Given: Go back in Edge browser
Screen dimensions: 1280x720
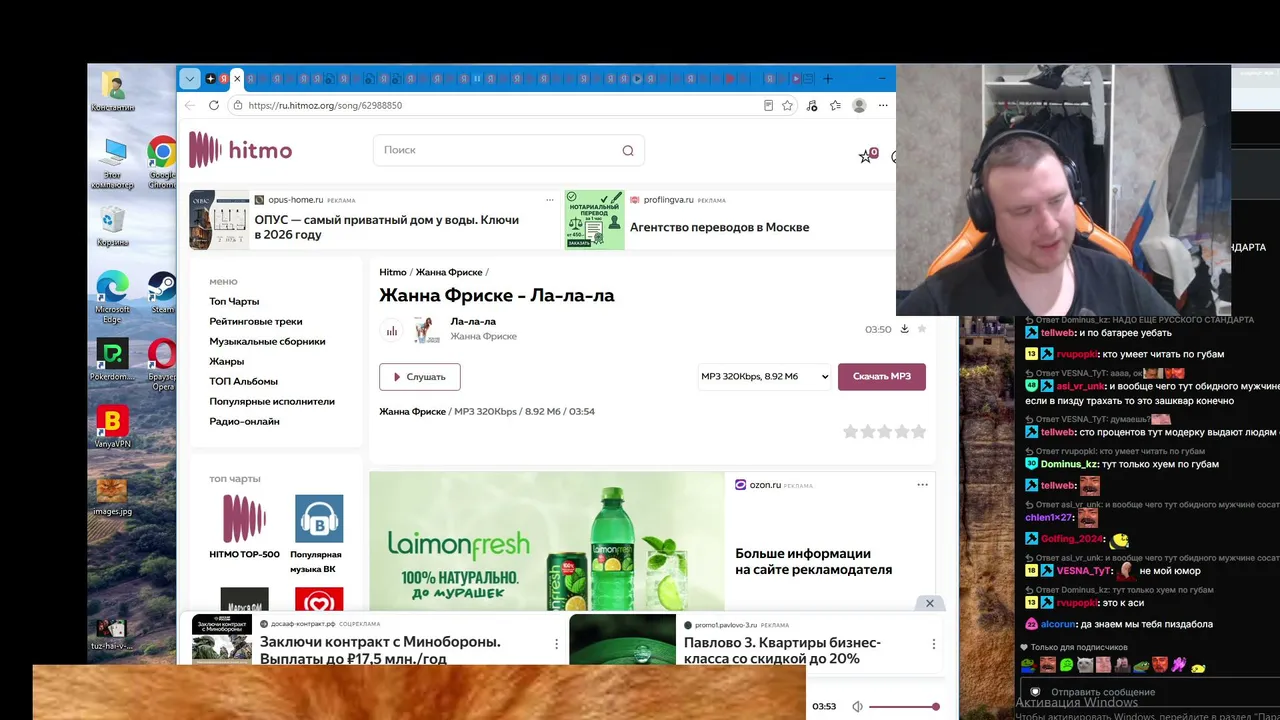Looking at the screenshot, I should click(x=190, y=105).
